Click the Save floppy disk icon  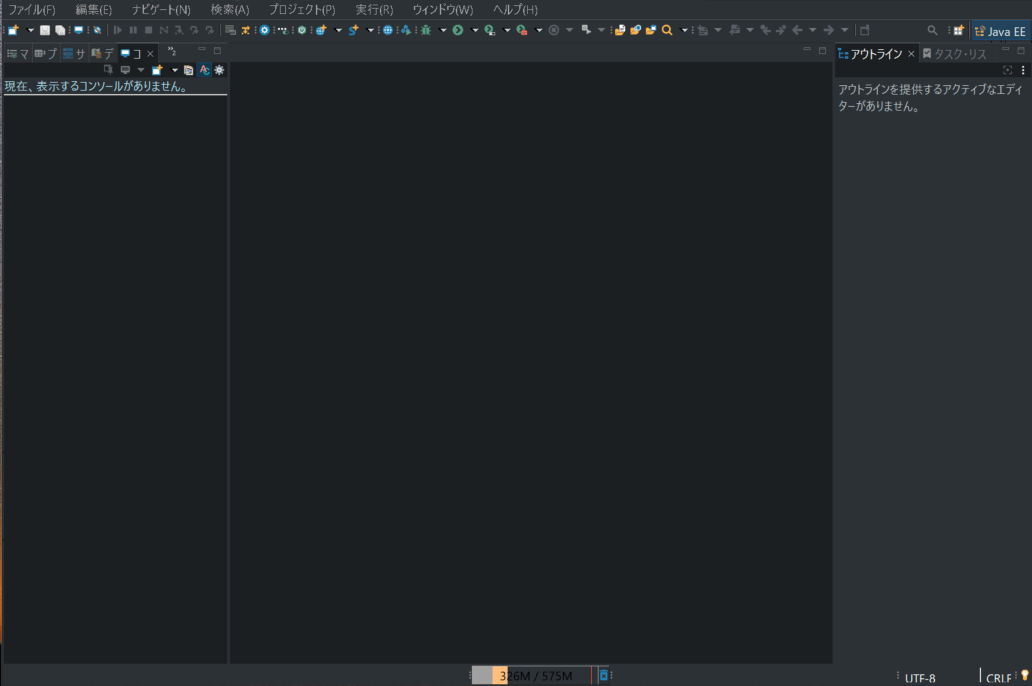click(x=45, y=30)
